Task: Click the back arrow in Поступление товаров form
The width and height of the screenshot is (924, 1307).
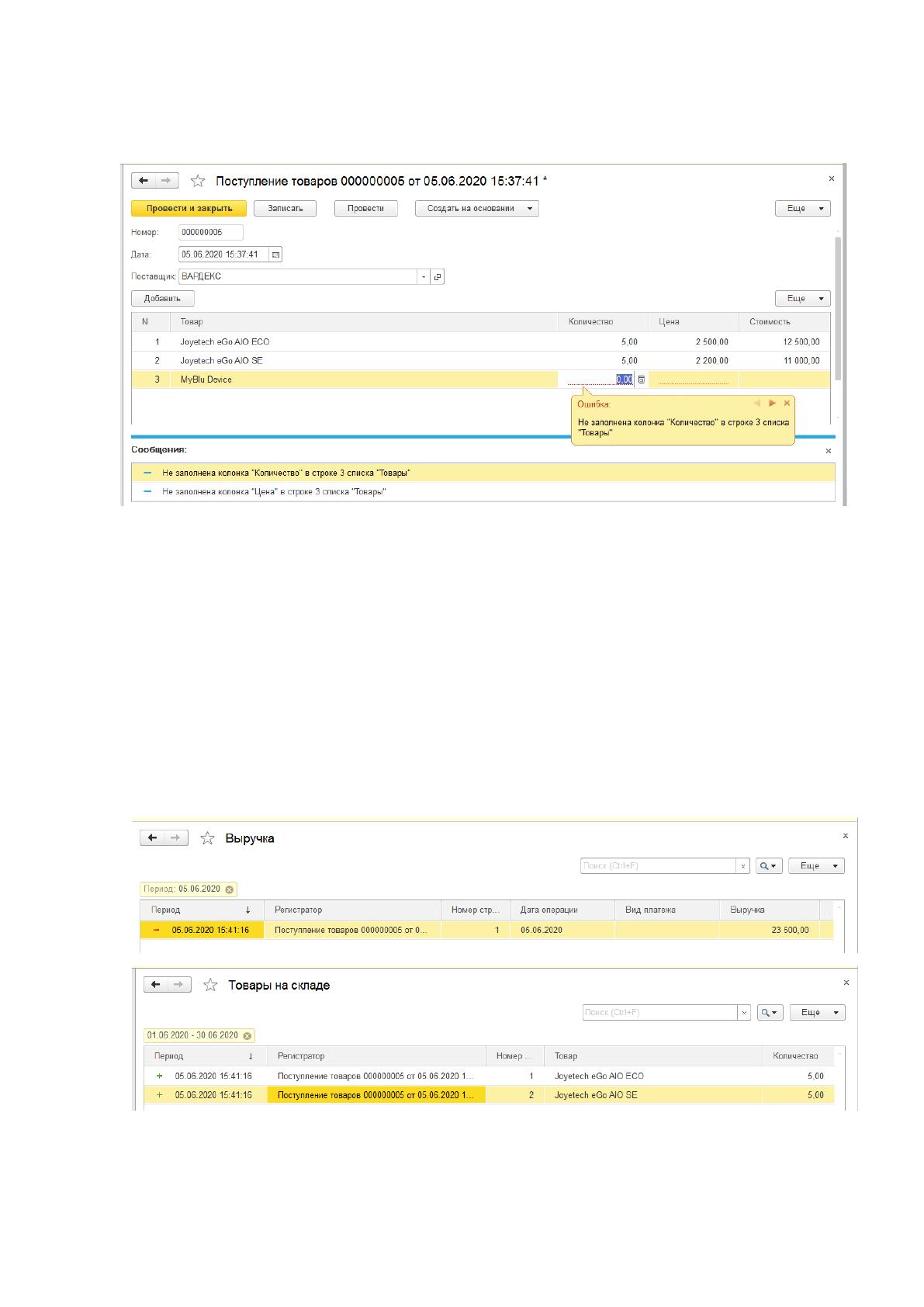Action: coord(144,181)
